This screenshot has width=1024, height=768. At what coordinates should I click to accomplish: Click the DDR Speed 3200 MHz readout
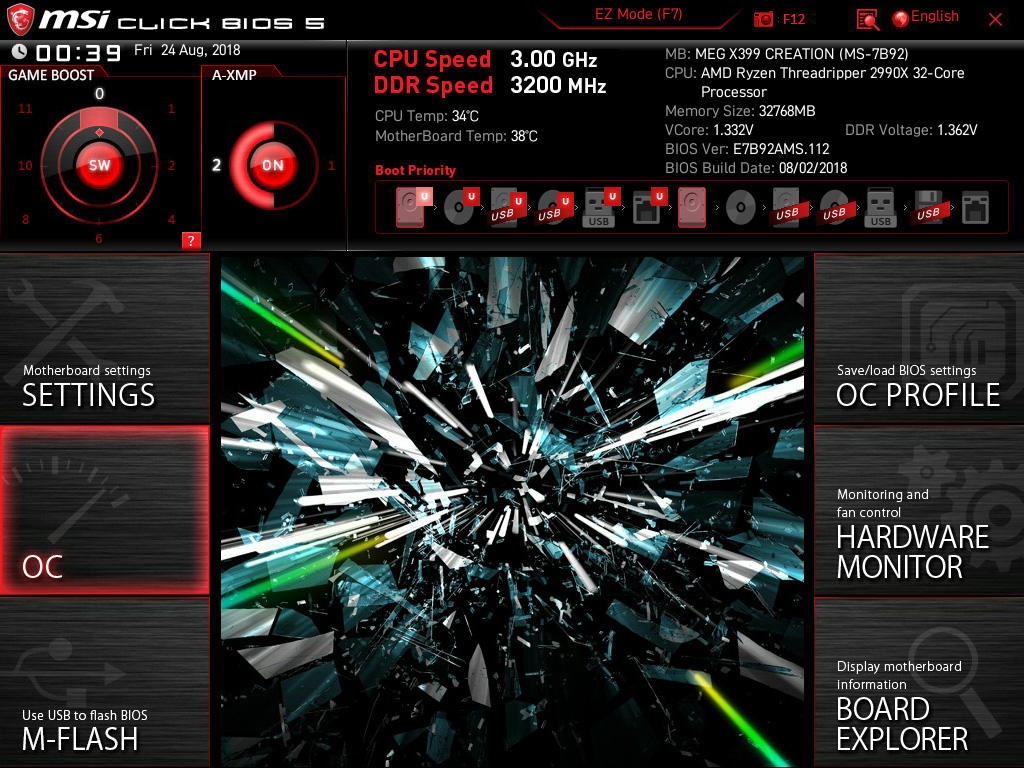point(490,86)
